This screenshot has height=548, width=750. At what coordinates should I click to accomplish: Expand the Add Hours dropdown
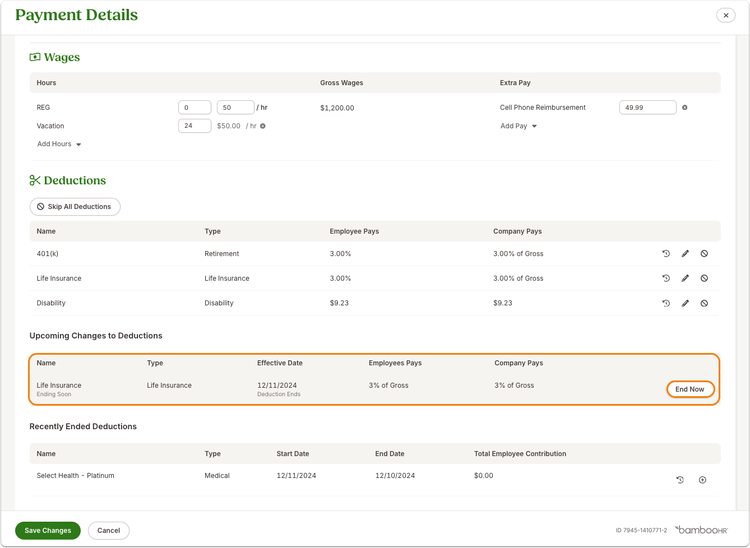coord(59,144)
